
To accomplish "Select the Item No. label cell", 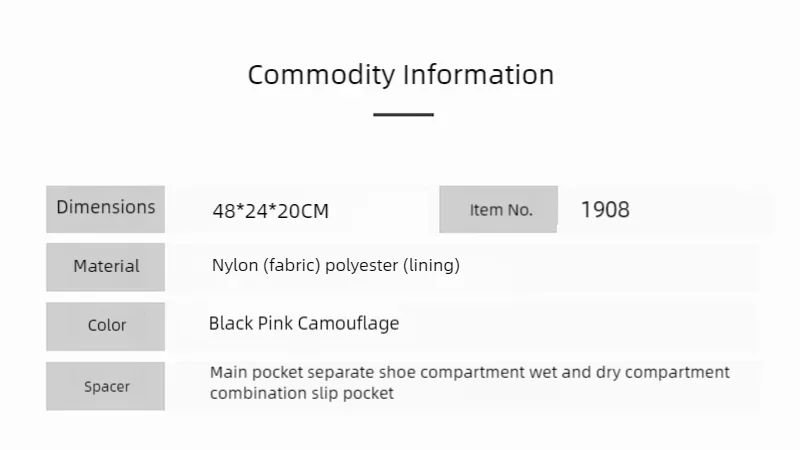I will click(499, 210).
